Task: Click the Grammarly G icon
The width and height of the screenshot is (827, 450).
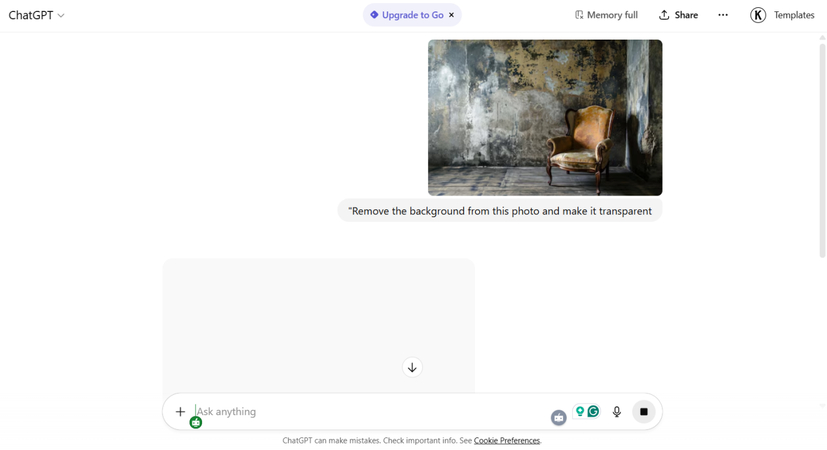Action: (593, 411)
